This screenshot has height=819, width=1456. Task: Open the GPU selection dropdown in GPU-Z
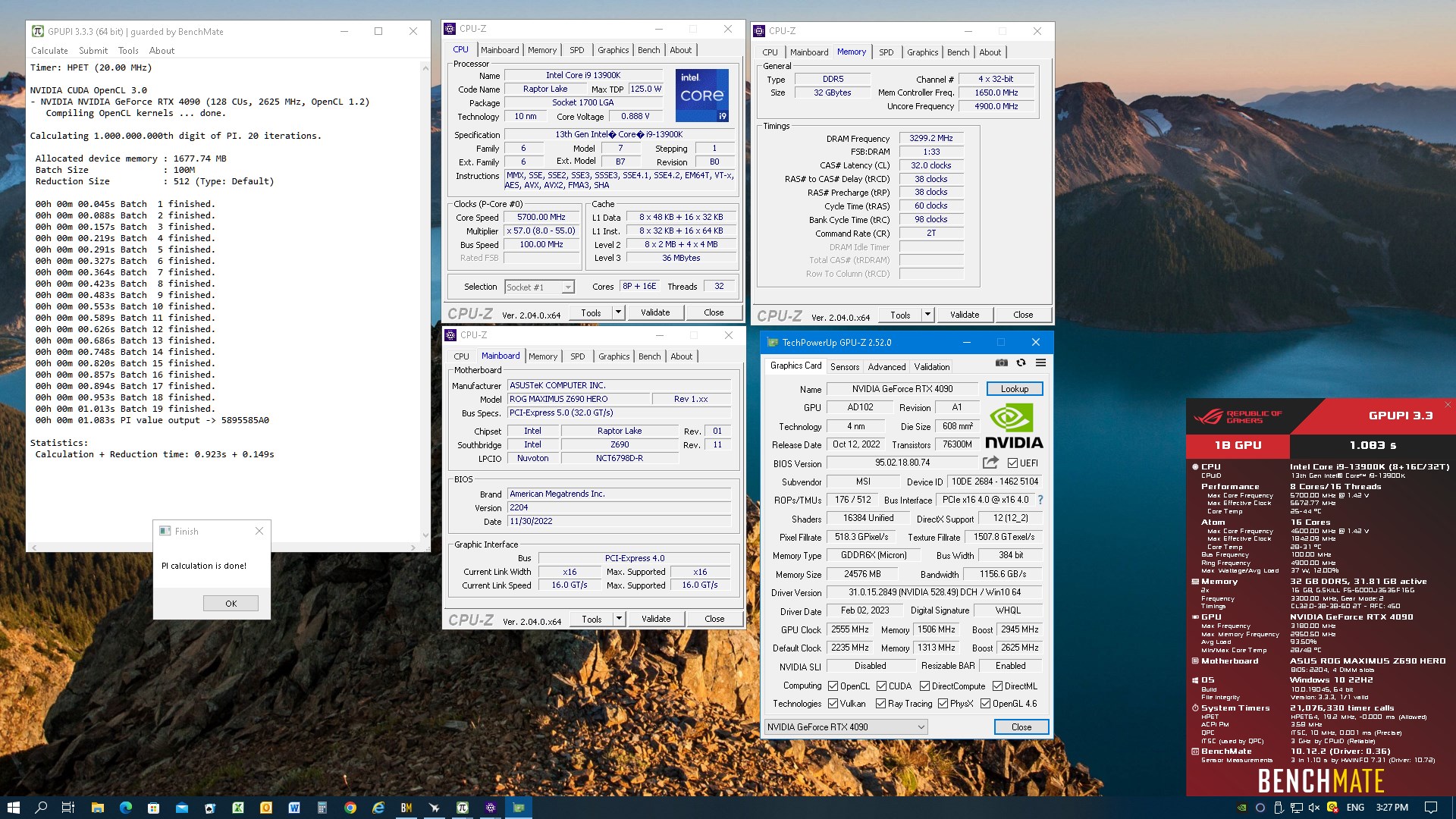point(846,726)
